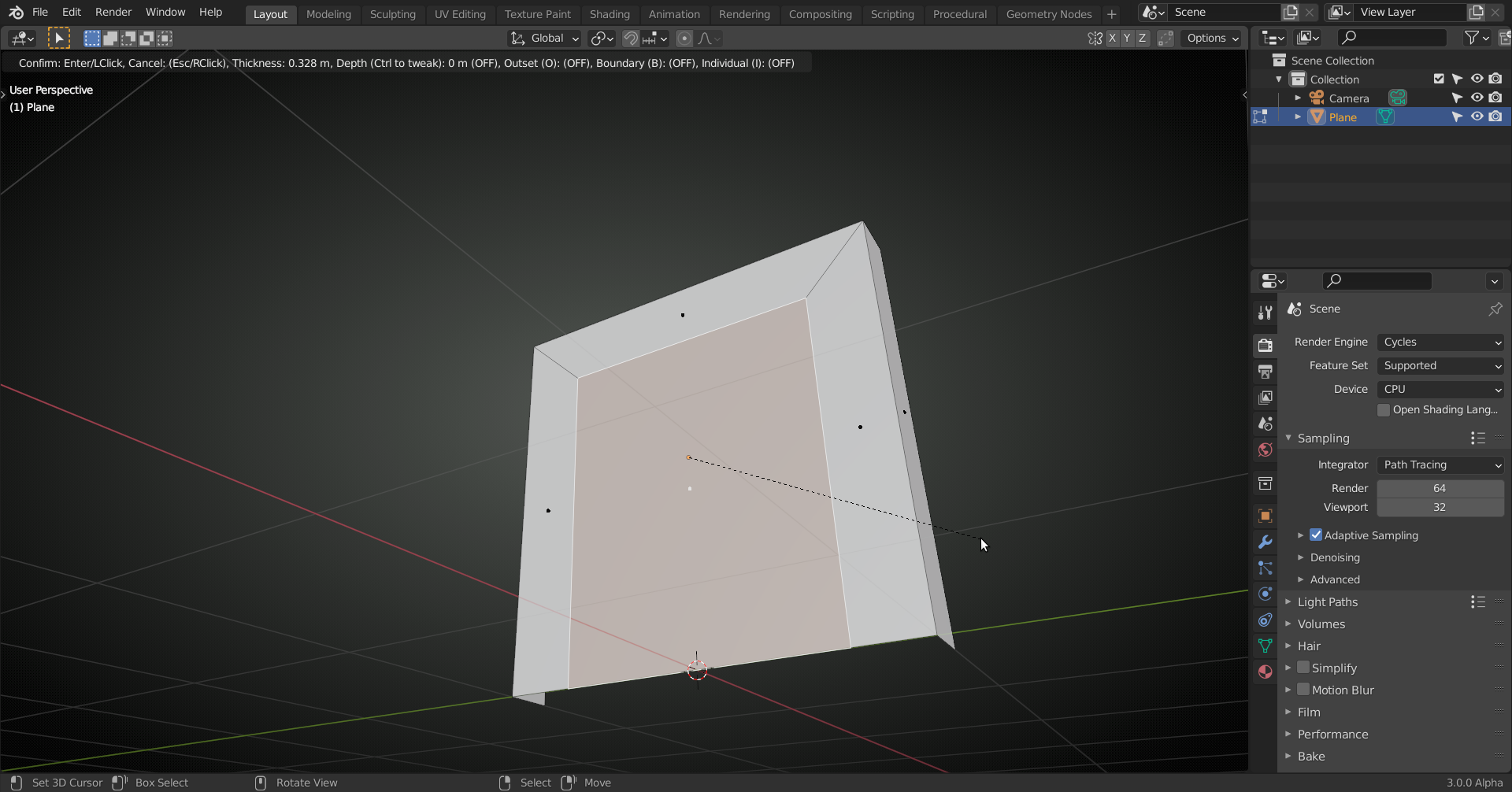This screenshot has height=792, width=1512.
Task: Open the Particles properties tab
Action: (x=1265, y=568)
